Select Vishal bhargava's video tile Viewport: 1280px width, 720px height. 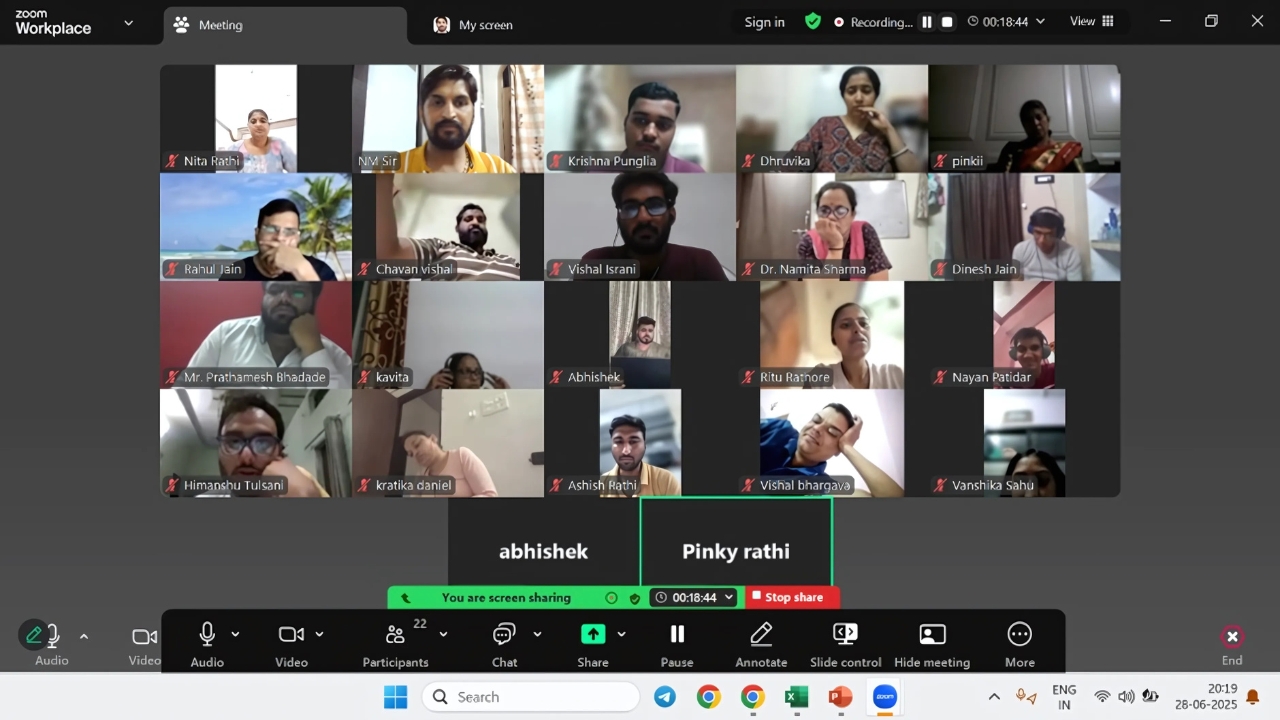point(832,443)
